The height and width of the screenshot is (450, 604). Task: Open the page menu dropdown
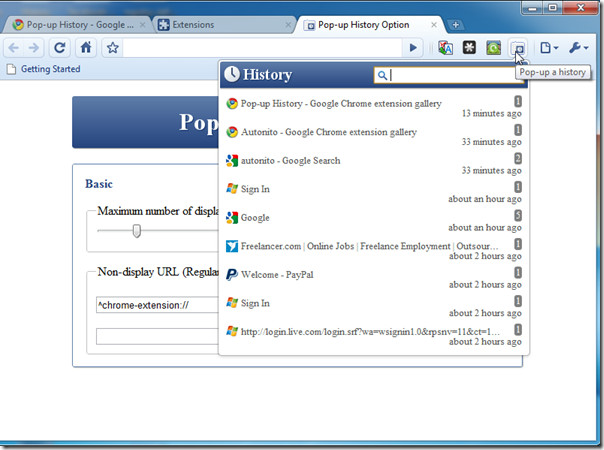[549, 48]
